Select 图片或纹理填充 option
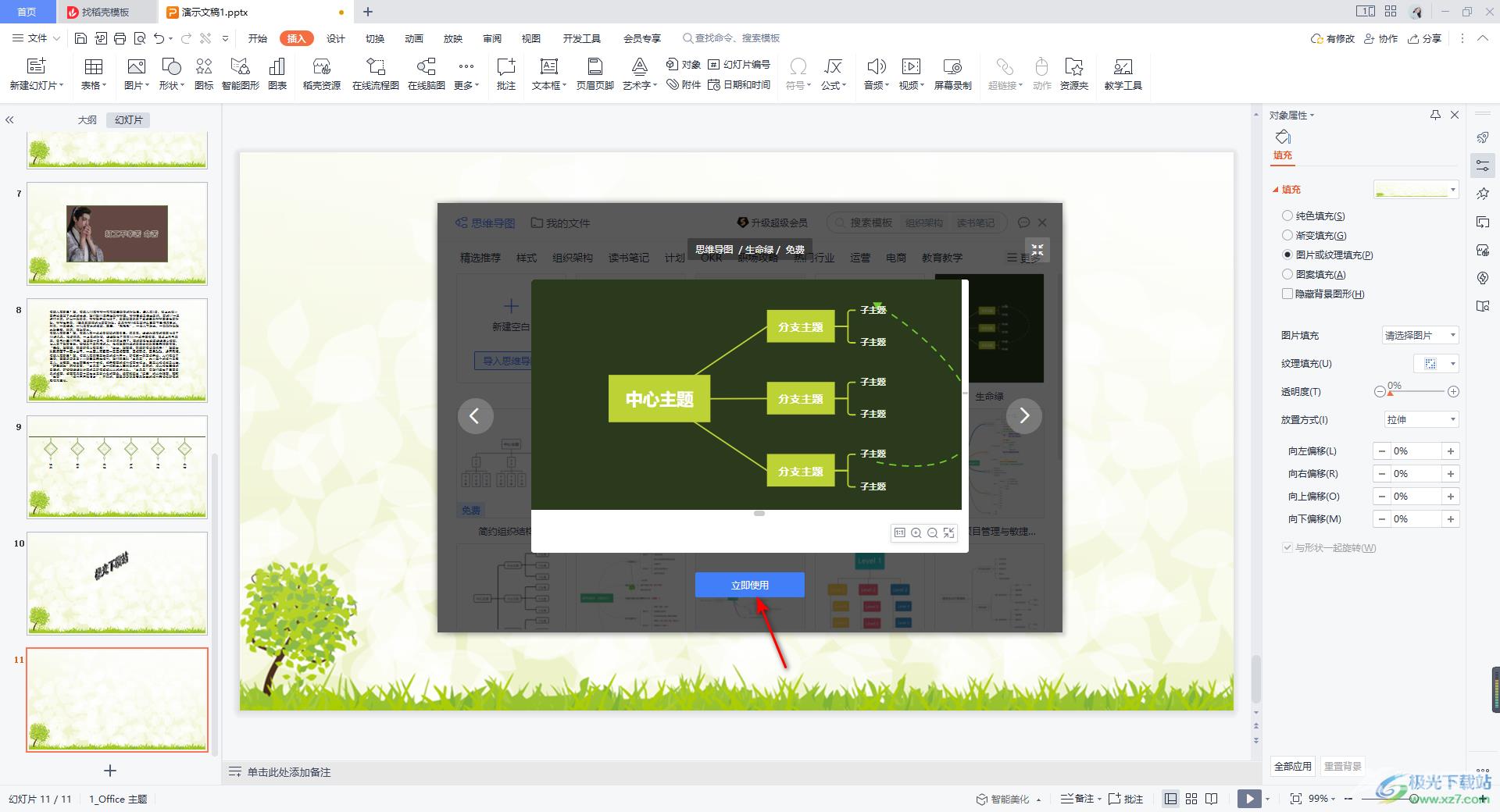 click(x=1327, y=255)
